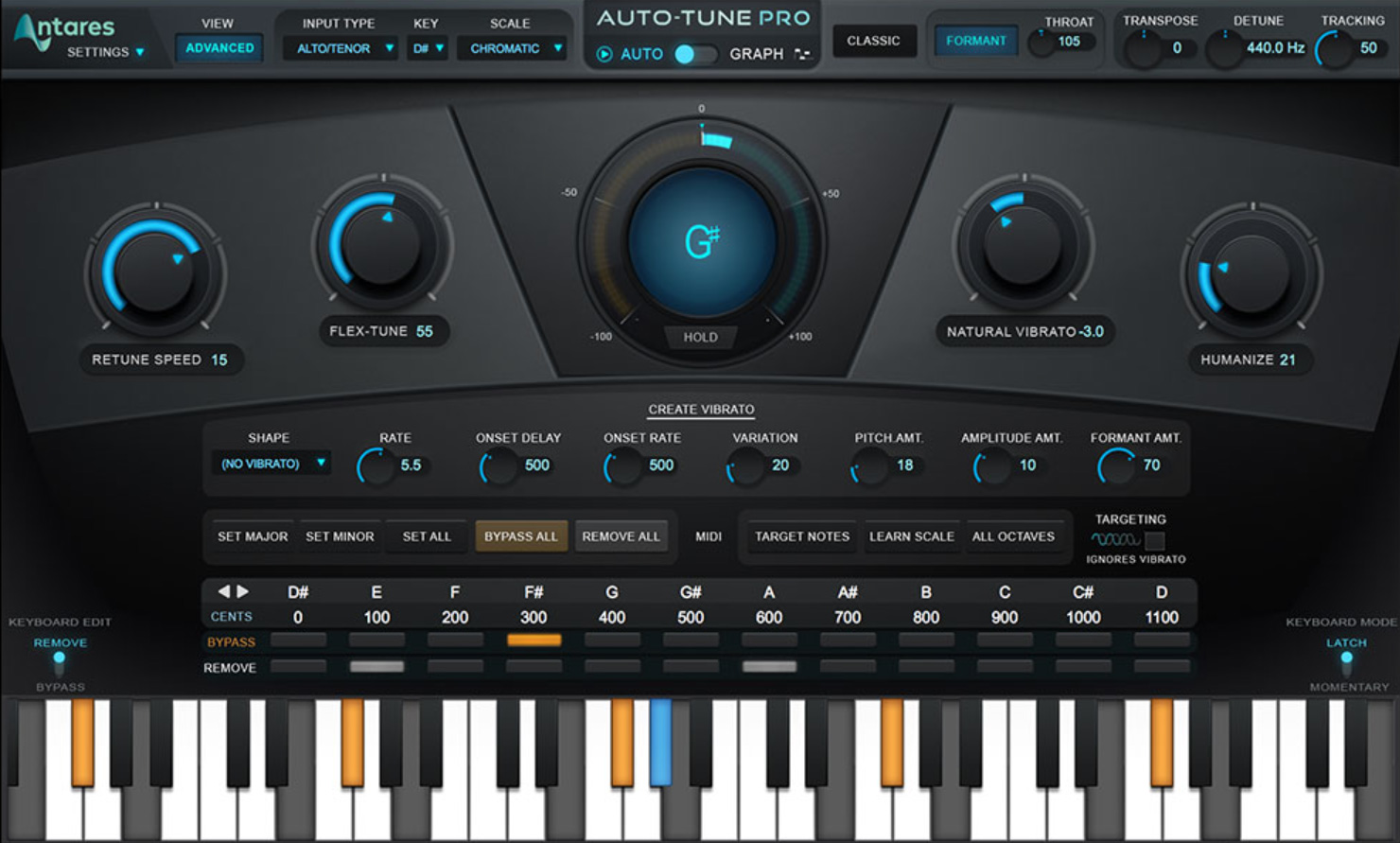Click the Set Major button
This screenshot has width=1400, height=843.
click(253, 536)
